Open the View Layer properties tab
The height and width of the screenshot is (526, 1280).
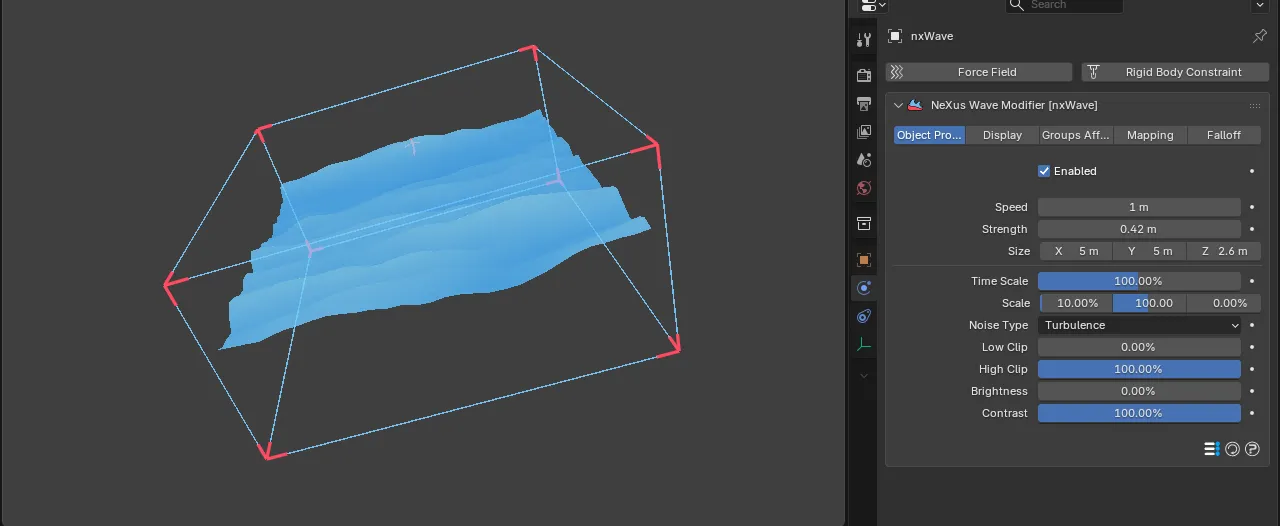864,131
